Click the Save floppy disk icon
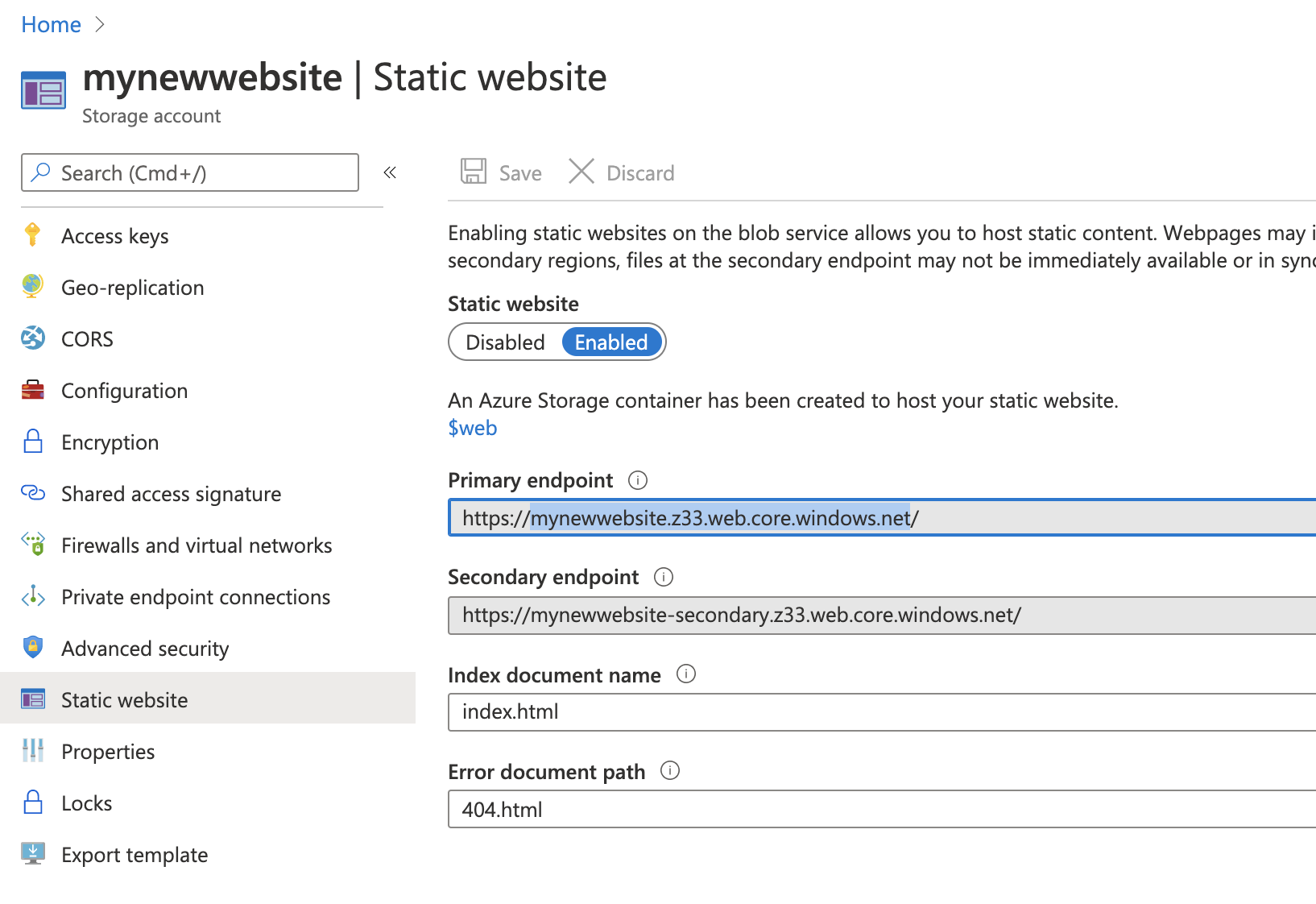This screenshot has width=1316, height=904. [474, 171]
